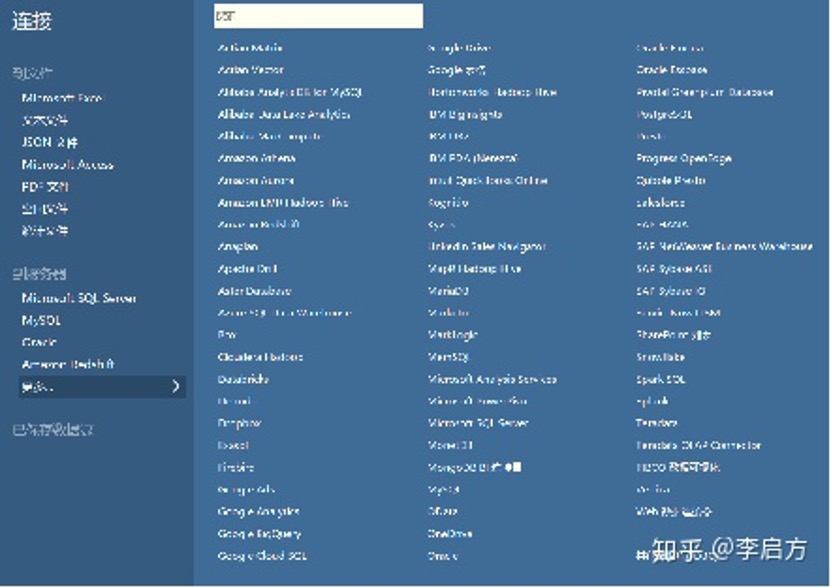832x588 pixels.
Task: Click the connector search input field
Action: [x=318, y=16]
